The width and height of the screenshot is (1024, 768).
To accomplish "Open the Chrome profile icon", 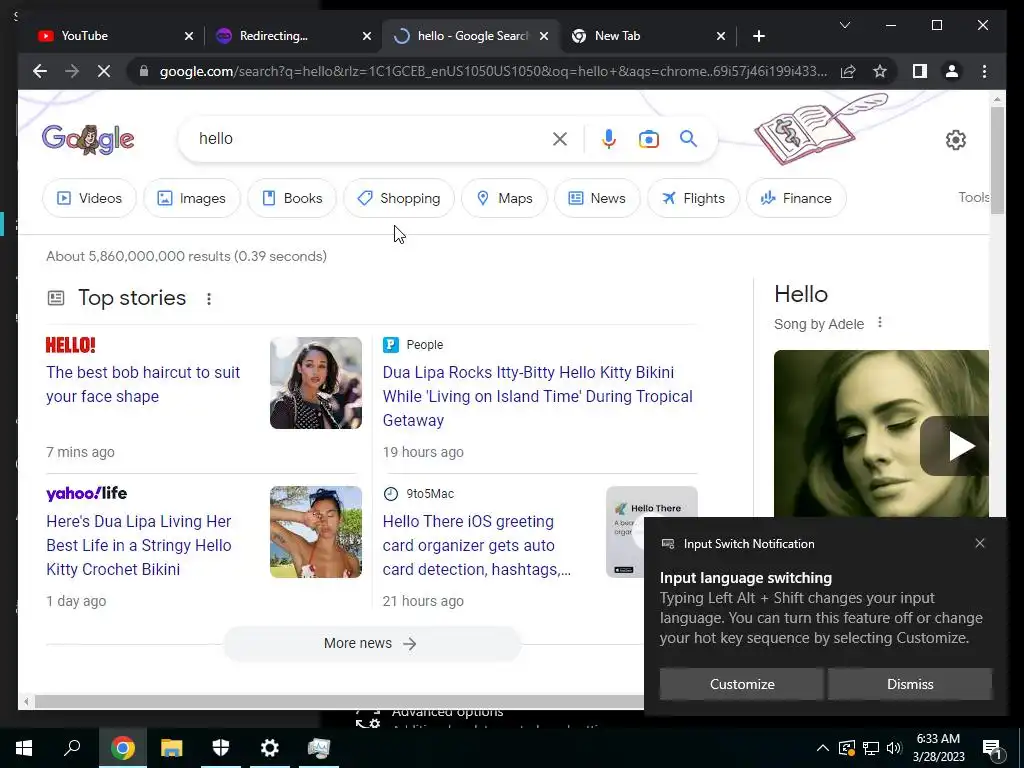I will click(952, 71).
